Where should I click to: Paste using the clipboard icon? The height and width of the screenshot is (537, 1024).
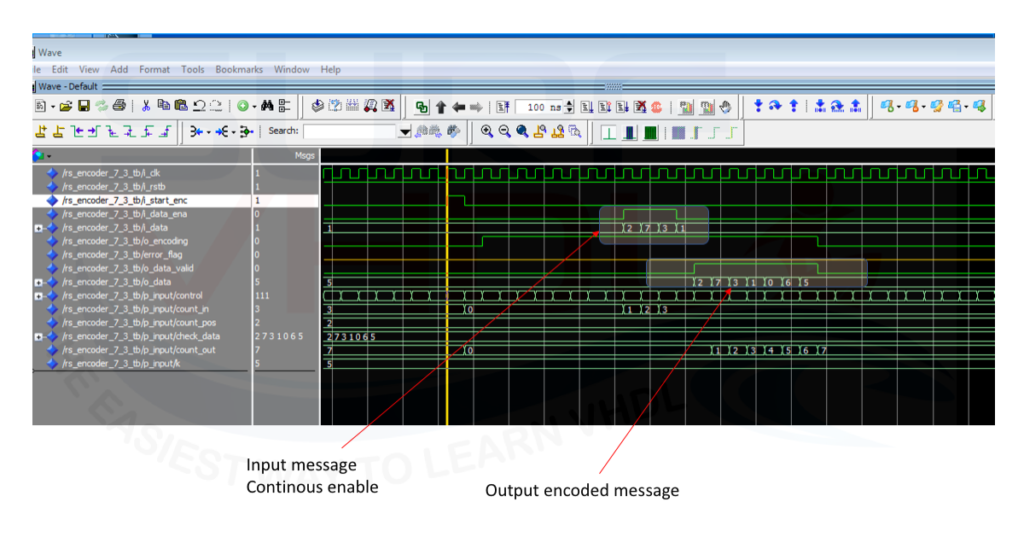(x=181, y=106)
